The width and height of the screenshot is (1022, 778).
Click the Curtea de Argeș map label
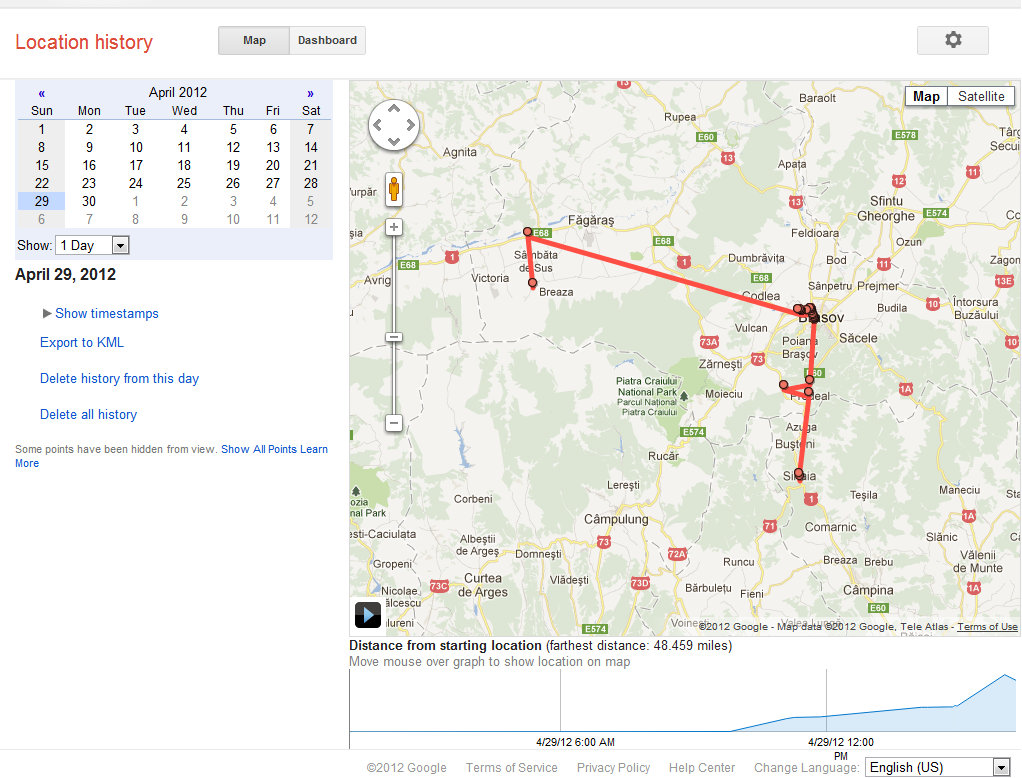pos(483,585)
